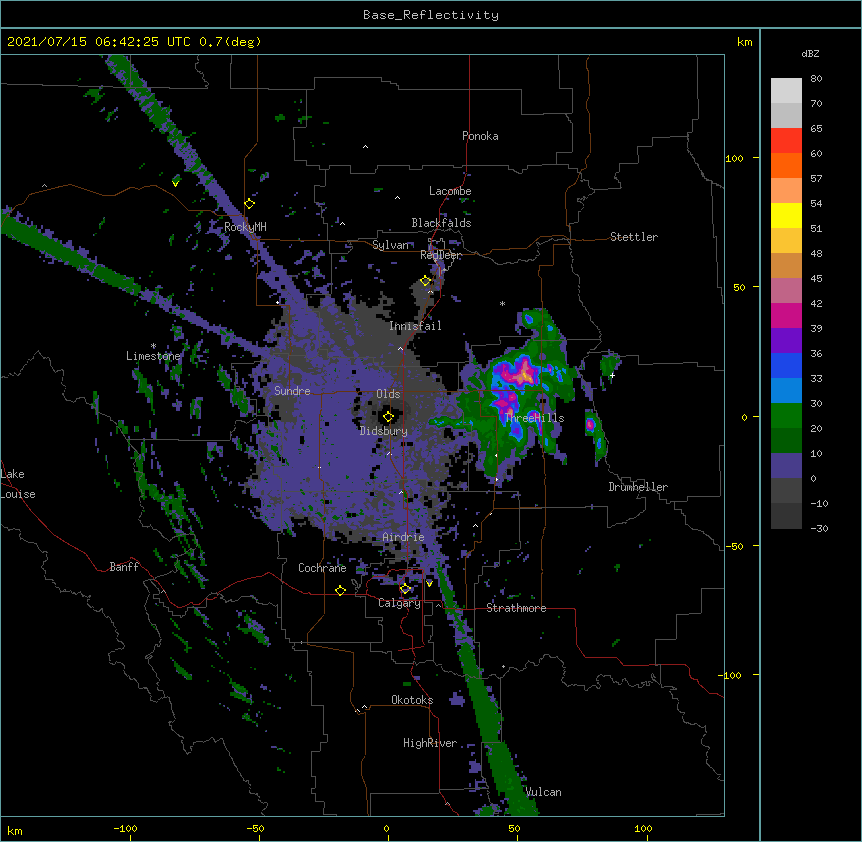Pick the blue 36 dBZ legend color

(x=786, y=365)
